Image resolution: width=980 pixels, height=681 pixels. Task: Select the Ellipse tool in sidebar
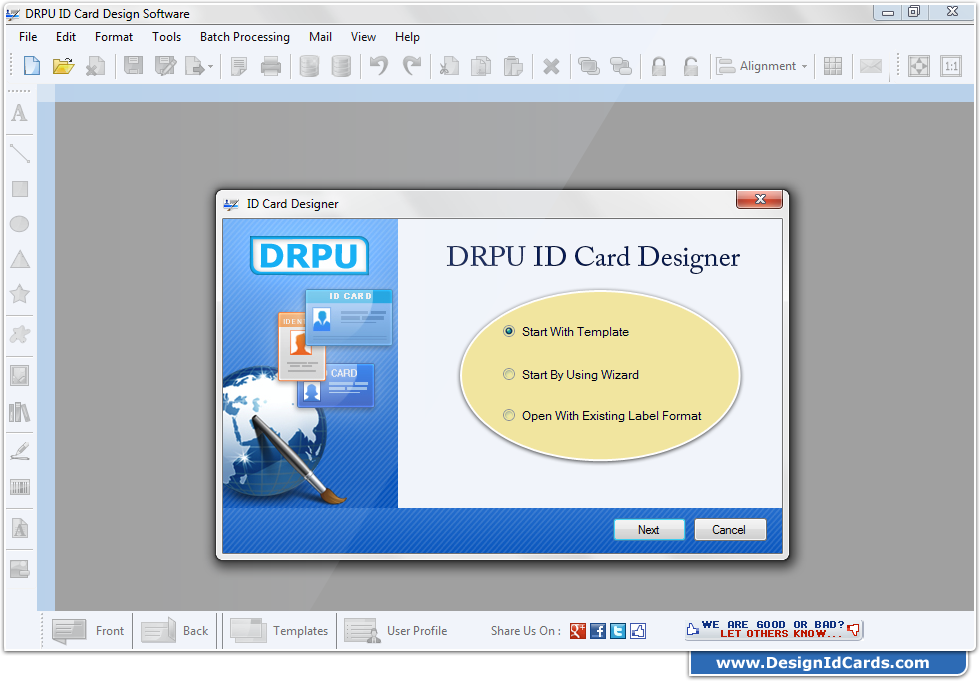point(19,224)
